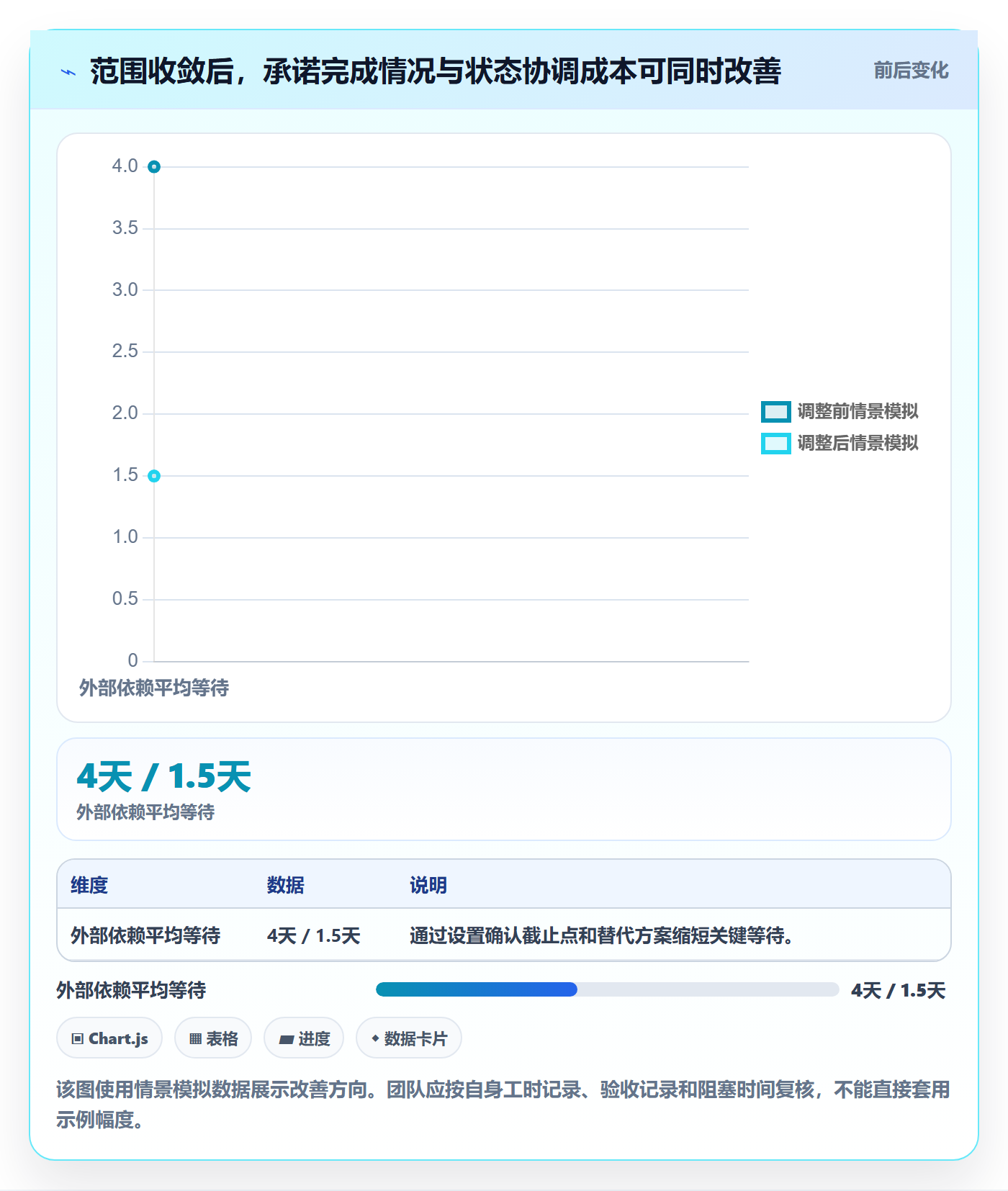Select the 进度 chip
1008x1191 pixels.
[x=304, y=1038]
